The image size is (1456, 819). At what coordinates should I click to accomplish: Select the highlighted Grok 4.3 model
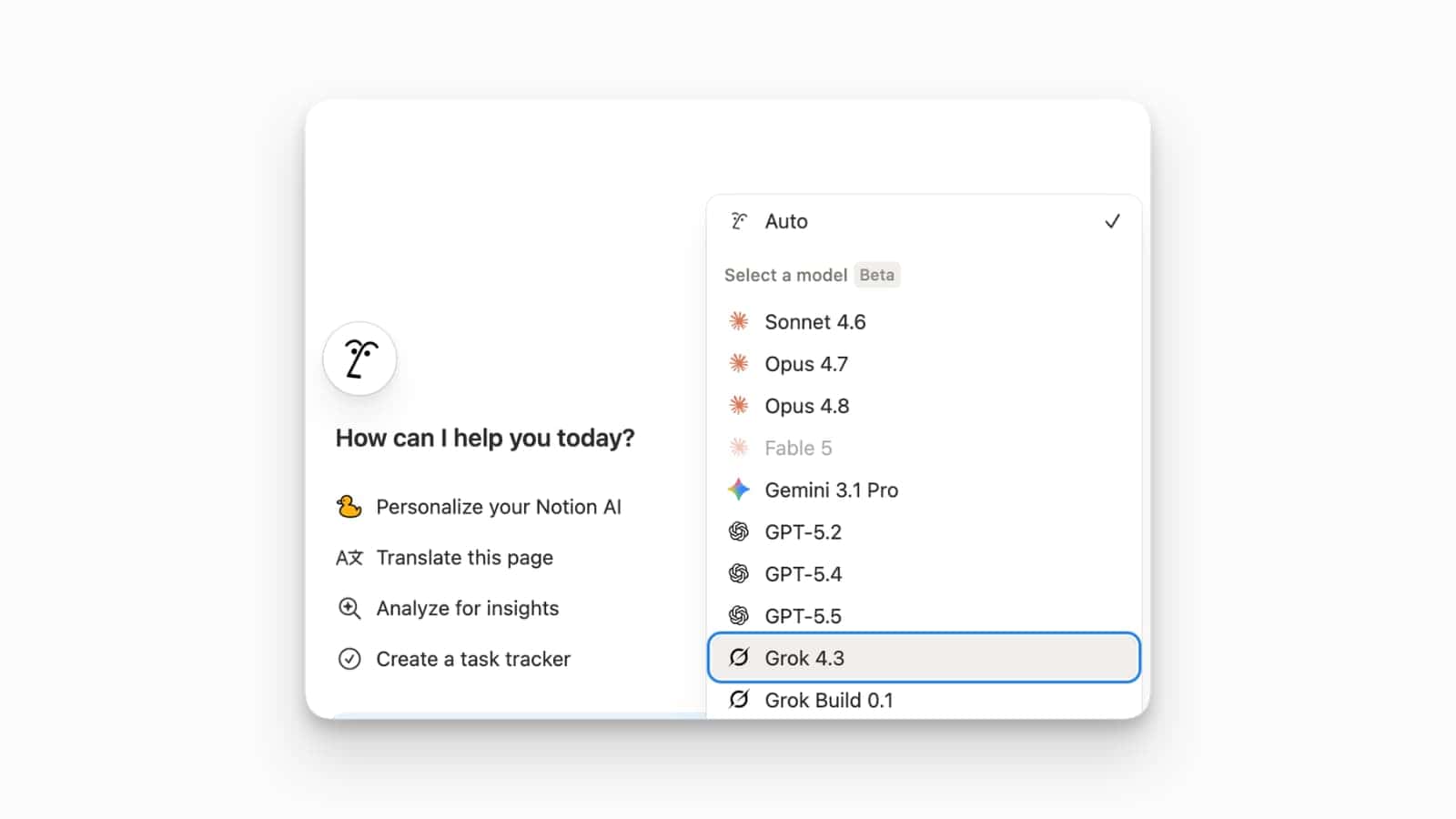924,658
